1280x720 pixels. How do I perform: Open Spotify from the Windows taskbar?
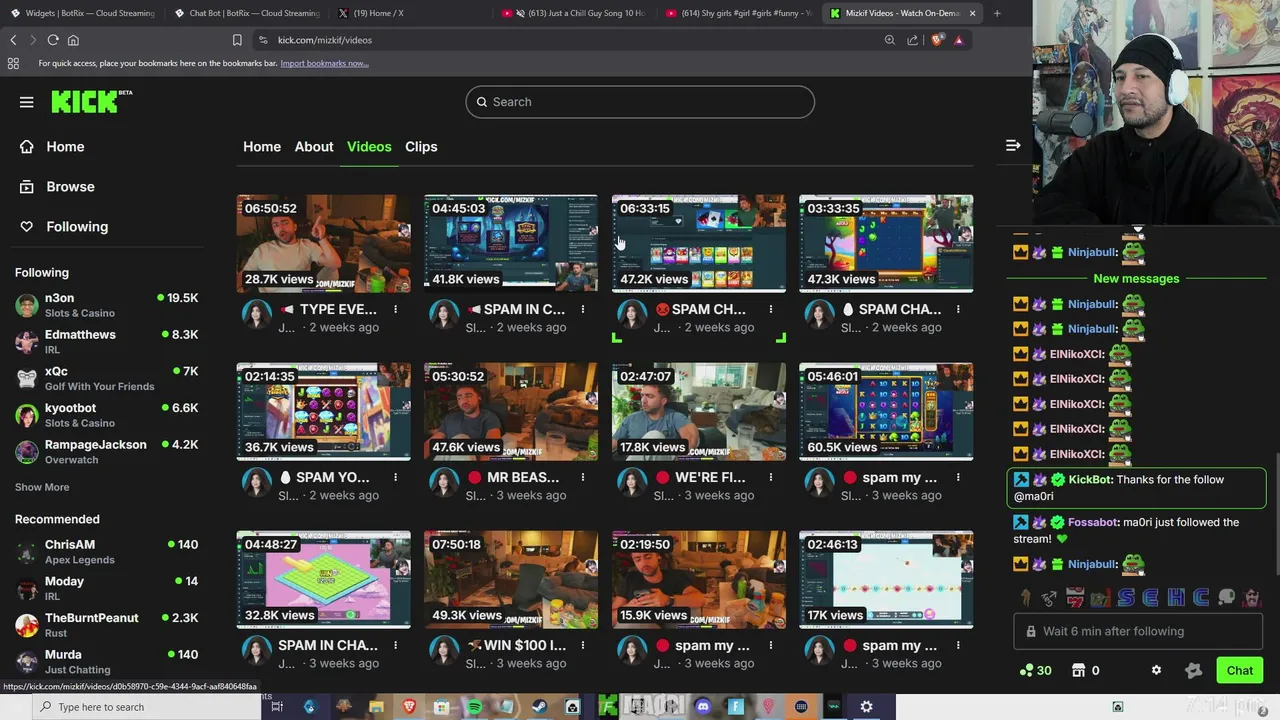pos(475,707)
